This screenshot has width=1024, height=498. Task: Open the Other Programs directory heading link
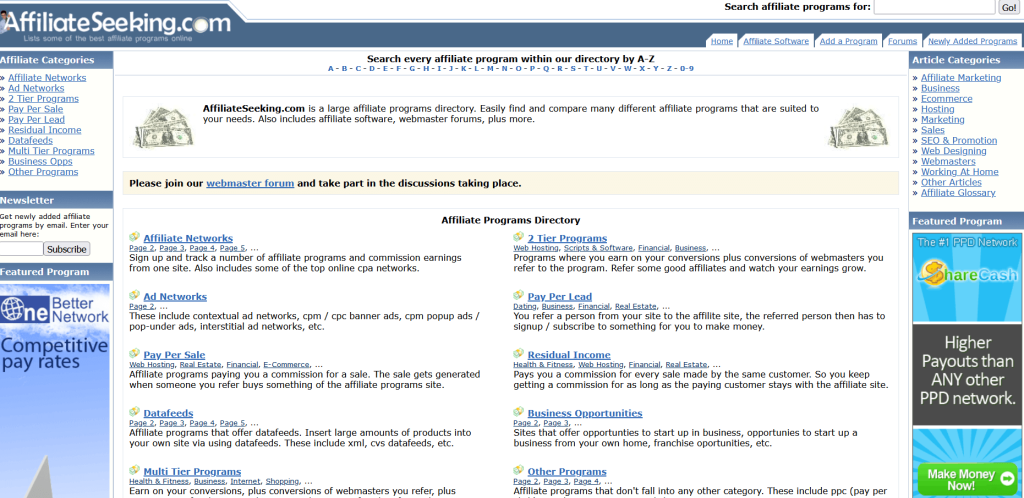pyautogui.click(x=567, y=471)
